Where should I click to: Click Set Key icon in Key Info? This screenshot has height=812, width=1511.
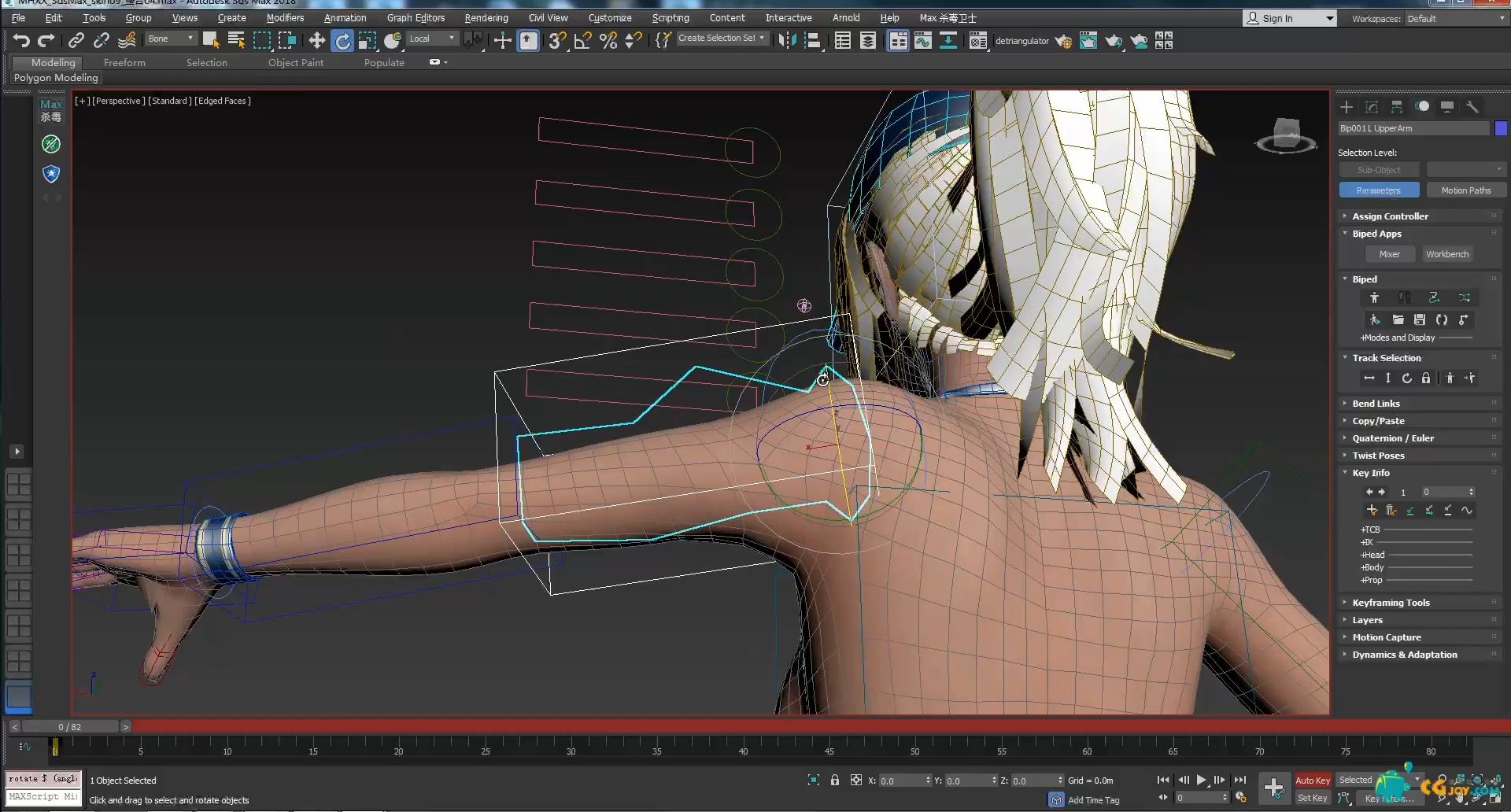(x=1372, y=510)
